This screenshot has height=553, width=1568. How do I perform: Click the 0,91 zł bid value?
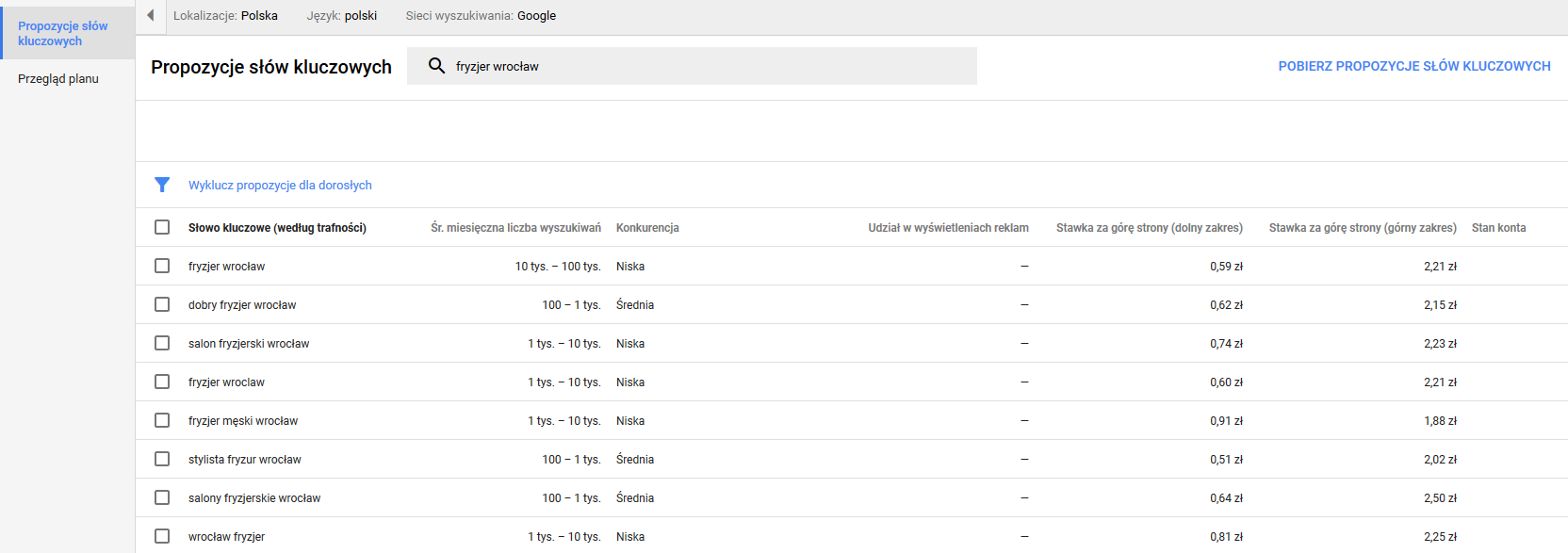click(1226, 420)
